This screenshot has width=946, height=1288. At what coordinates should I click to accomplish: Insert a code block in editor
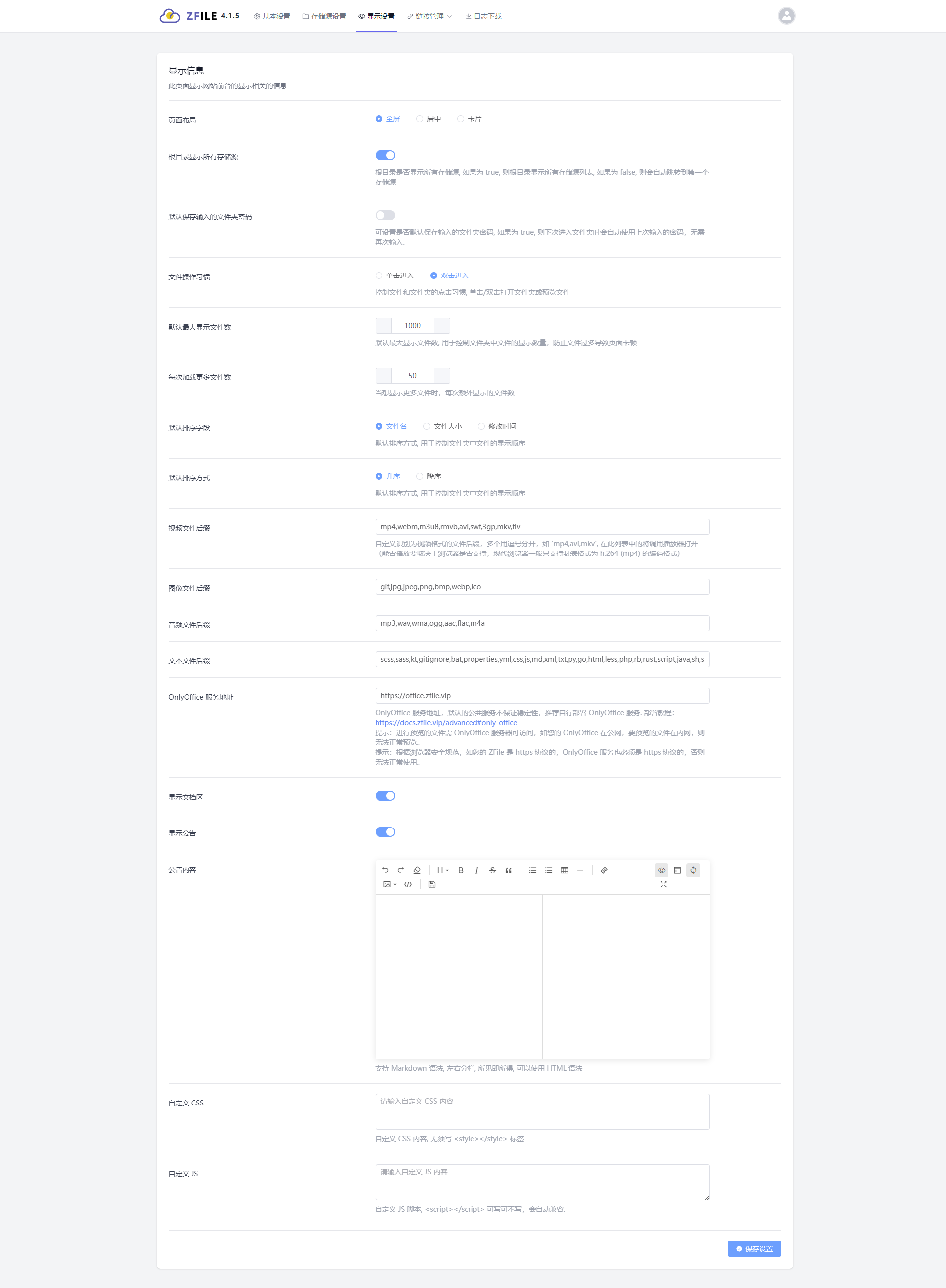[408, 884]
